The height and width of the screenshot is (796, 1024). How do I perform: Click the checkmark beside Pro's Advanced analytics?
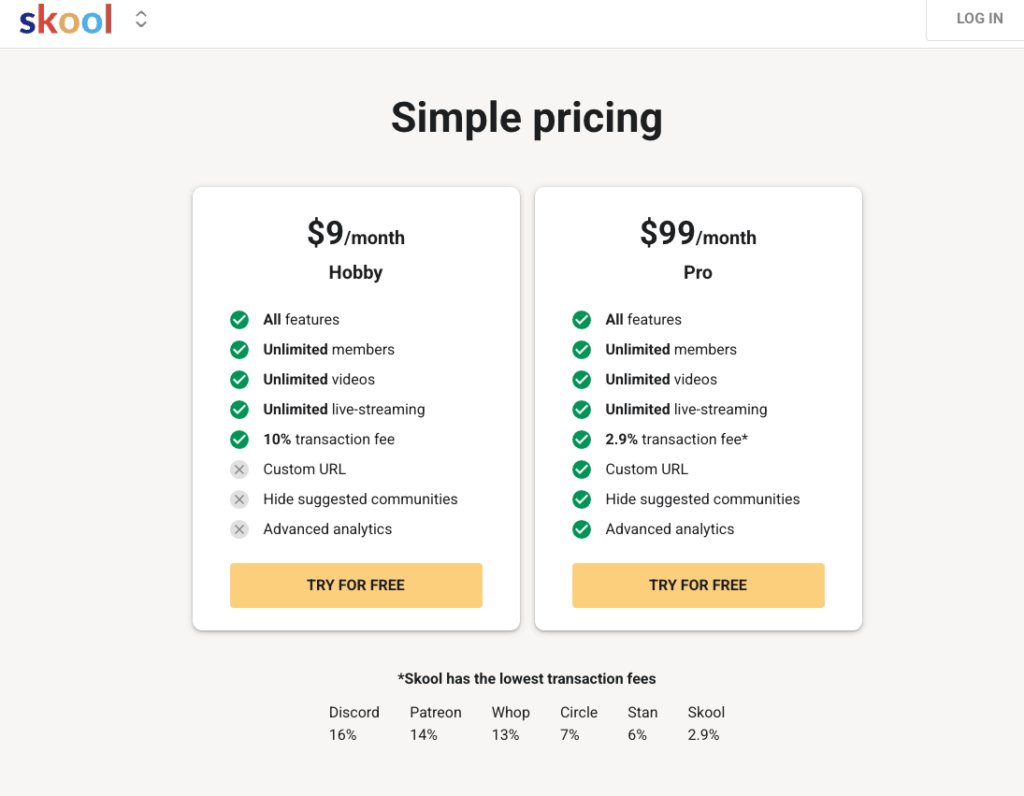pyautogui.click(x=581, y=529)
